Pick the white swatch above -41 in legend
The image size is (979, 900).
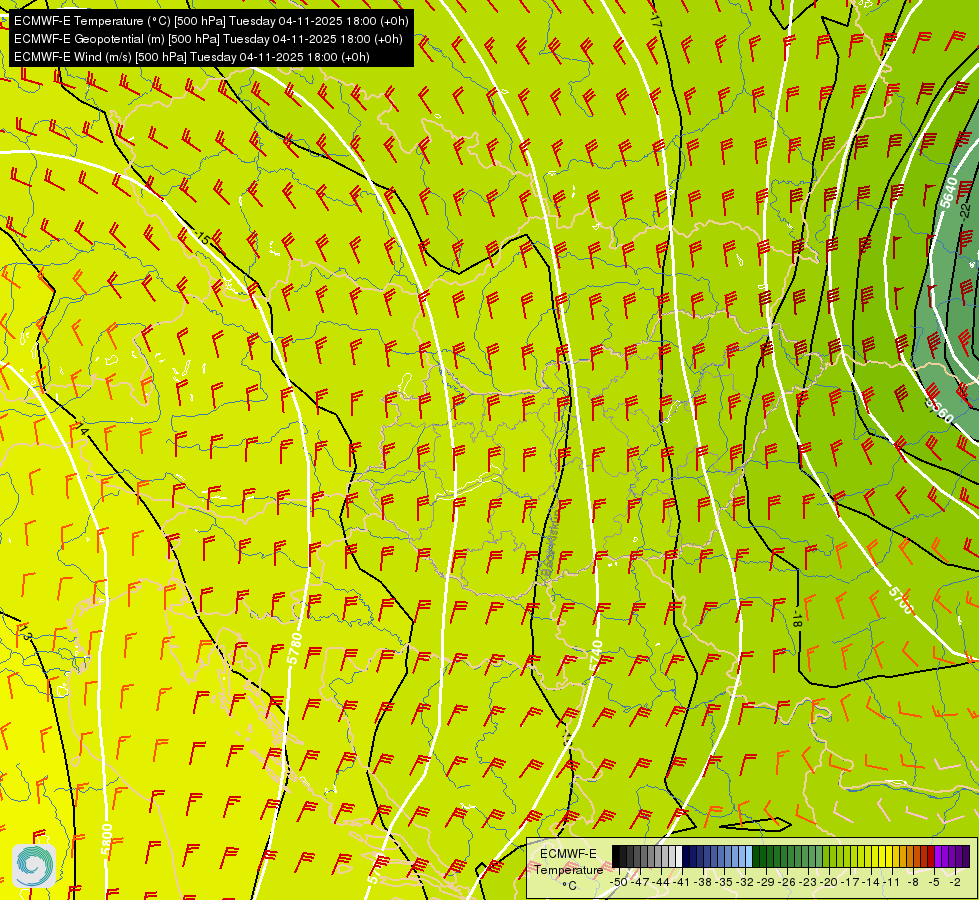[679, 856]
